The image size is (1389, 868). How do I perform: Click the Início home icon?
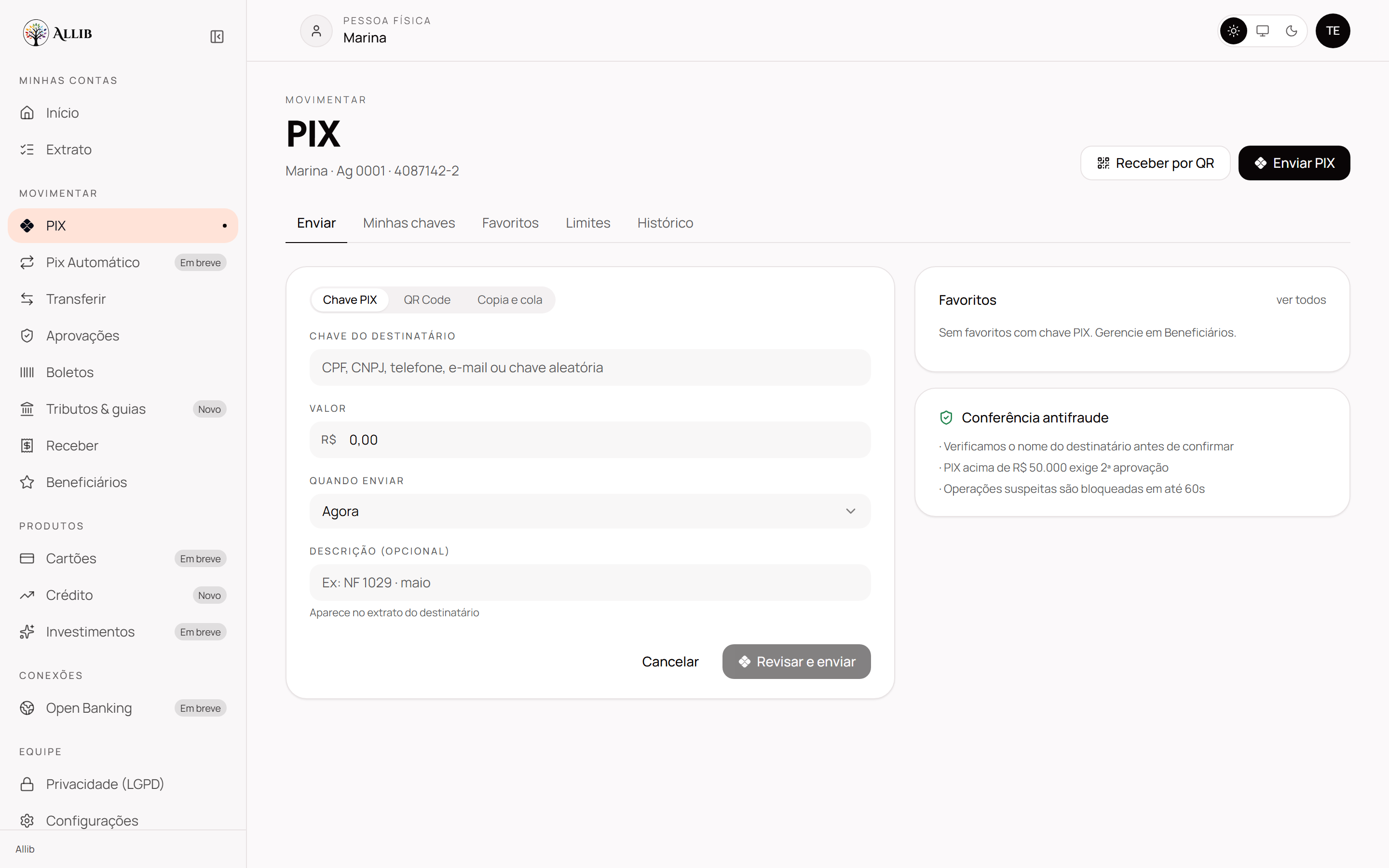pyautogui.click(x=27, y=112)
